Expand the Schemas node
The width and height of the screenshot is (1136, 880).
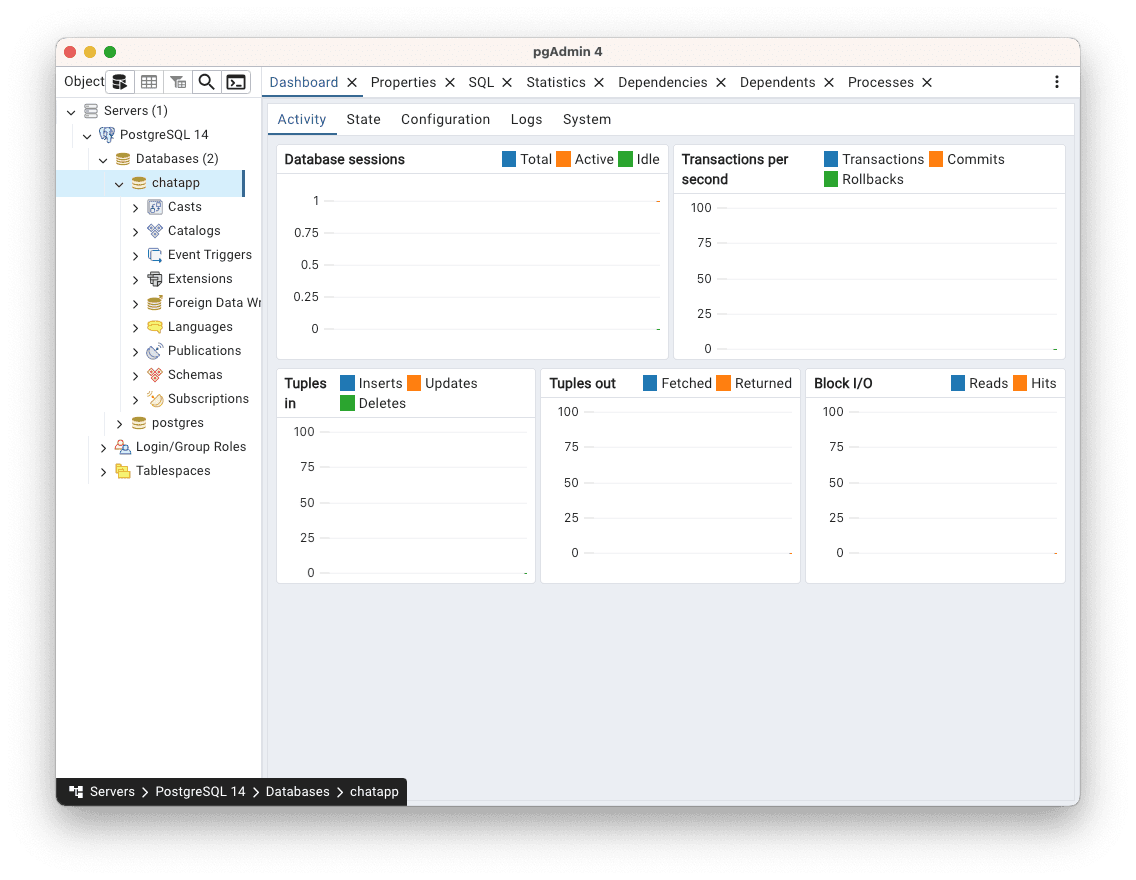[x=135, y=375]
